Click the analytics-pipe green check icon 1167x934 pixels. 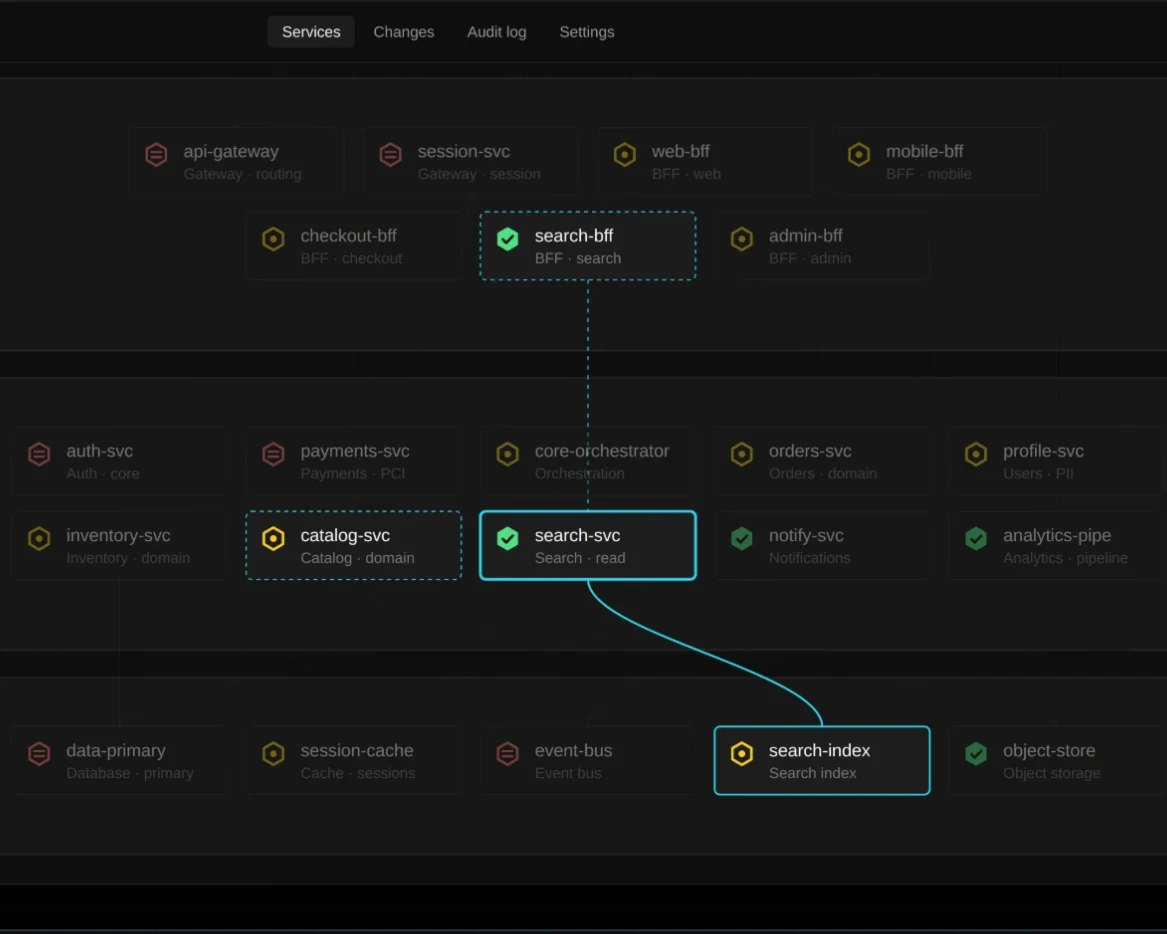coord(976,538)
